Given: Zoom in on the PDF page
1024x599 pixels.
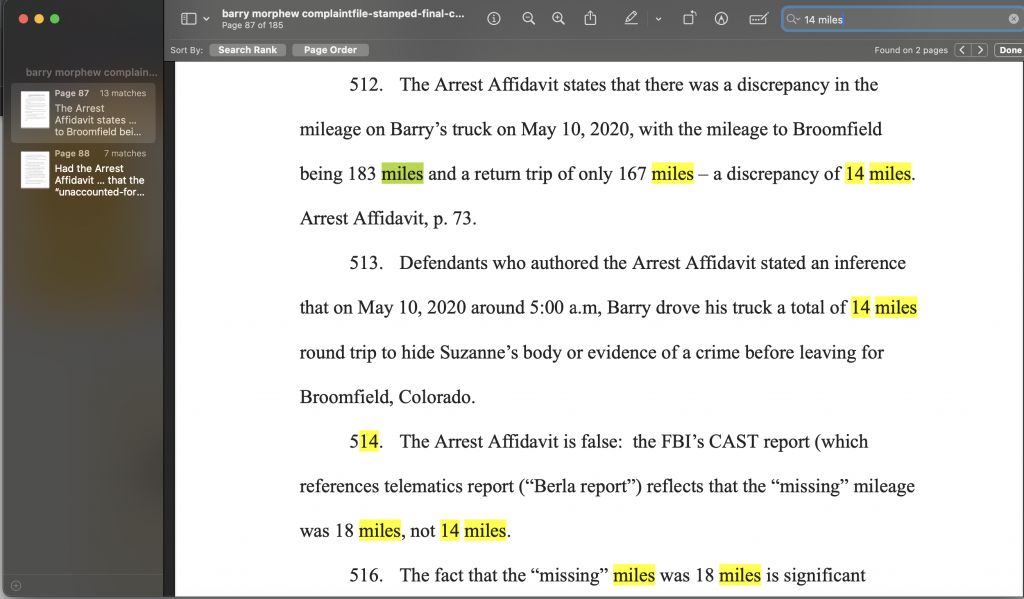Looking at the screenshot, I should point(558,19).
